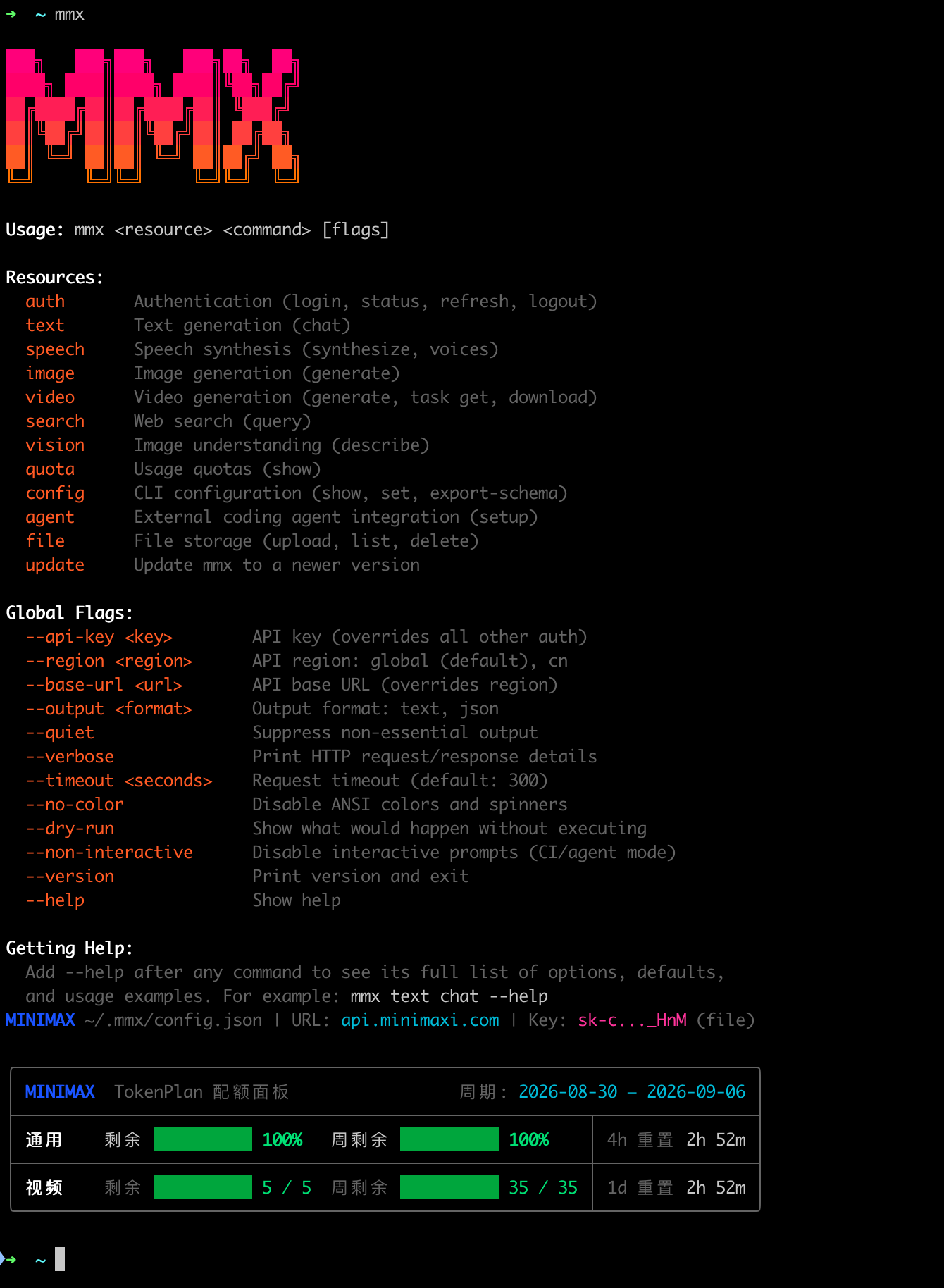Image resolution: width=944 pixels, height=1288 pixels.
Task: Click the 视频 row label
Action: click(x=44, y=1188)
